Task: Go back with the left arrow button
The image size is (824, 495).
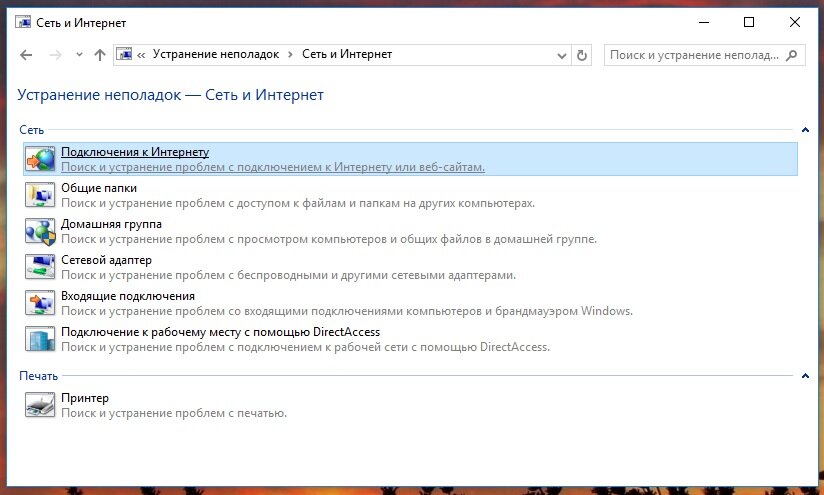Action: tap(26, 55)
